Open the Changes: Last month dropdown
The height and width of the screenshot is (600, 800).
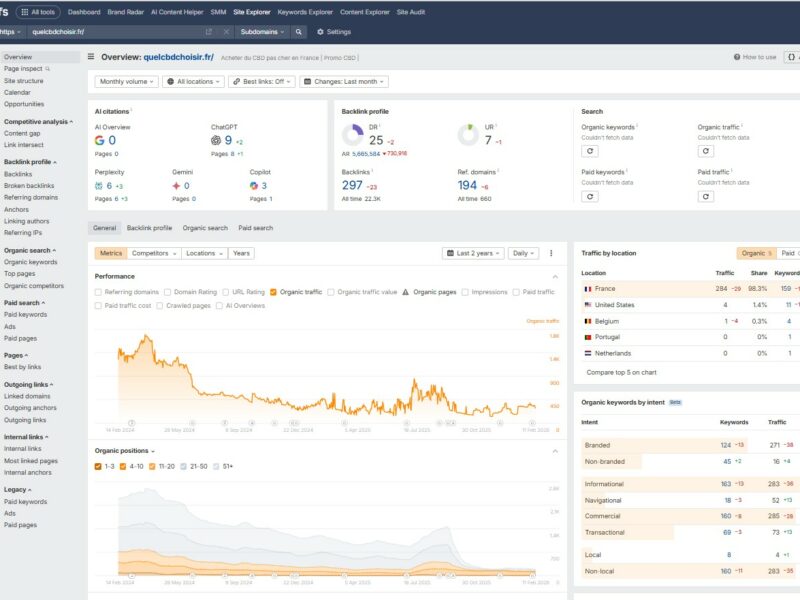pos(344,82)
